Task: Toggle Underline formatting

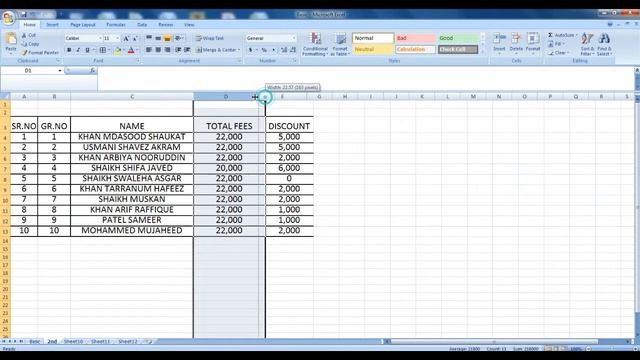Action: [87, 50]
